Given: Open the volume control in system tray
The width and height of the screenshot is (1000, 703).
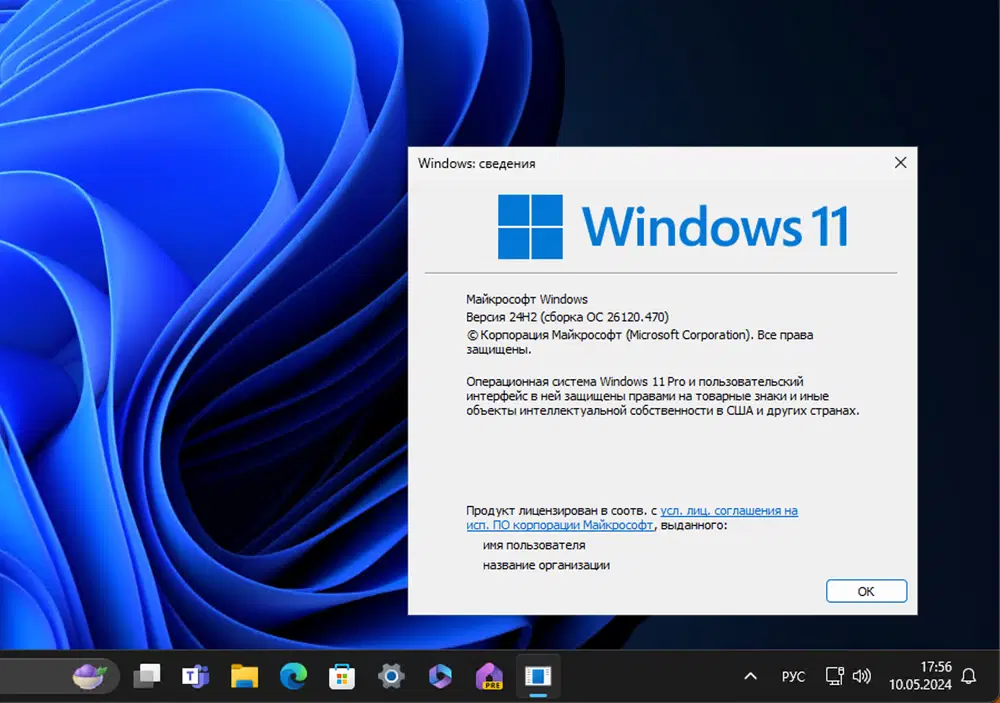Looking at the screenshot, I should tap(861, 676).
